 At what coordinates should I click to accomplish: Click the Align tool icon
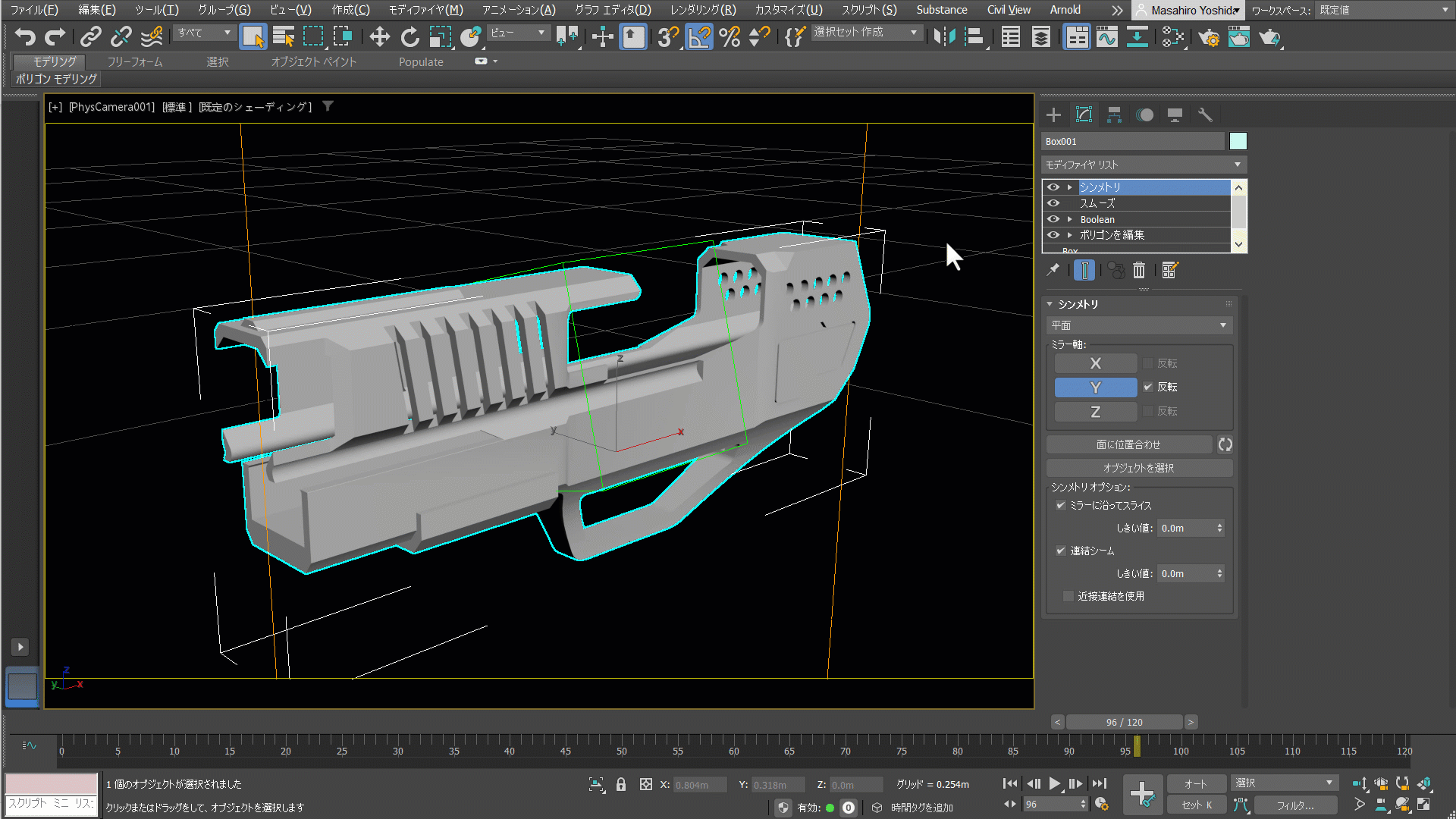[x=975, y=36]
